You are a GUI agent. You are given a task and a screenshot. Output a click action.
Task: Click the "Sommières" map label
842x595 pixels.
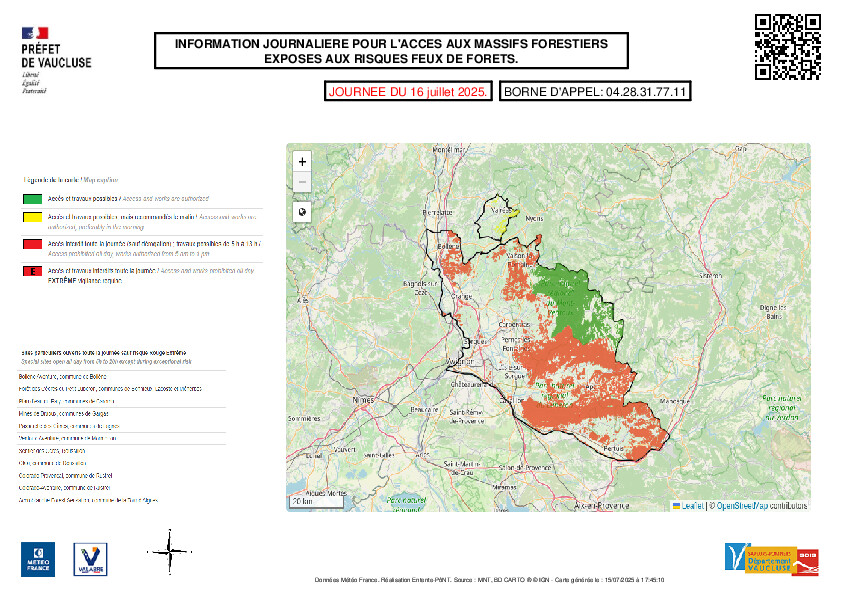[304, 418]
